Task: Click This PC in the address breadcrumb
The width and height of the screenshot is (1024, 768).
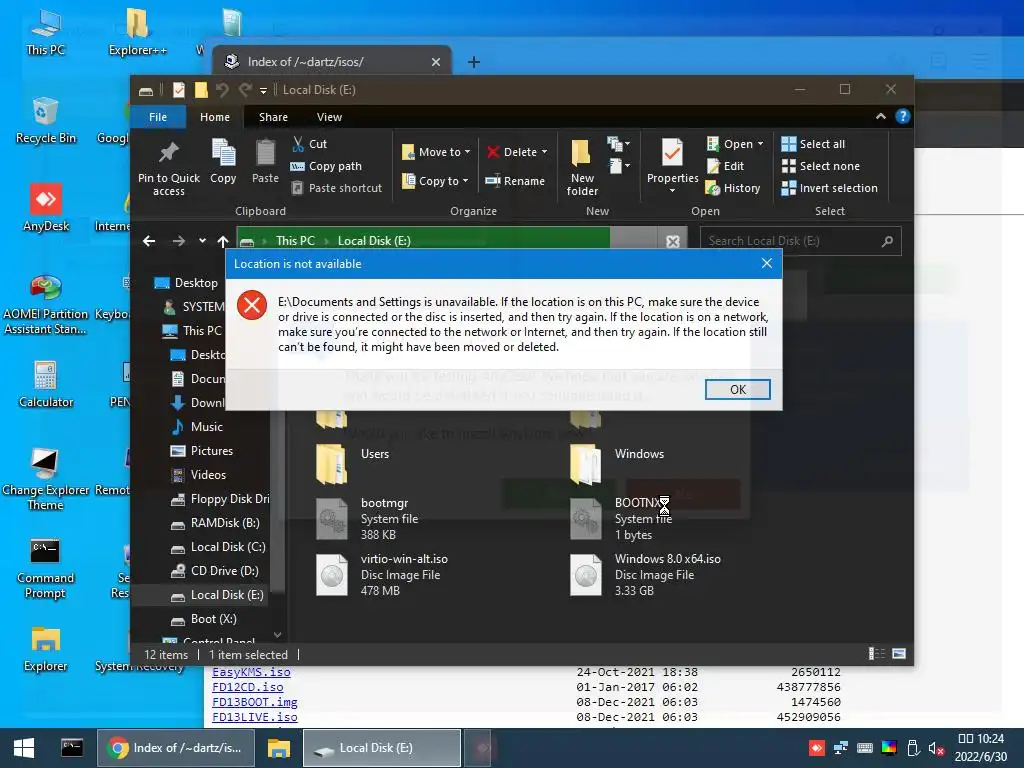Action: click(295, 241)
